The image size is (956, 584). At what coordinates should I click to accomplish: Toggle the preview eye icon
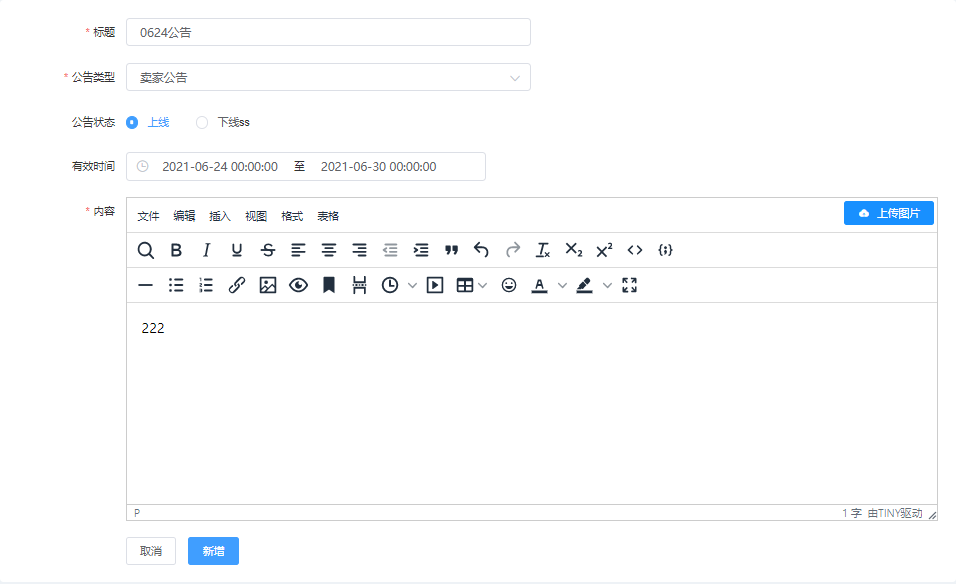[298, 285]
